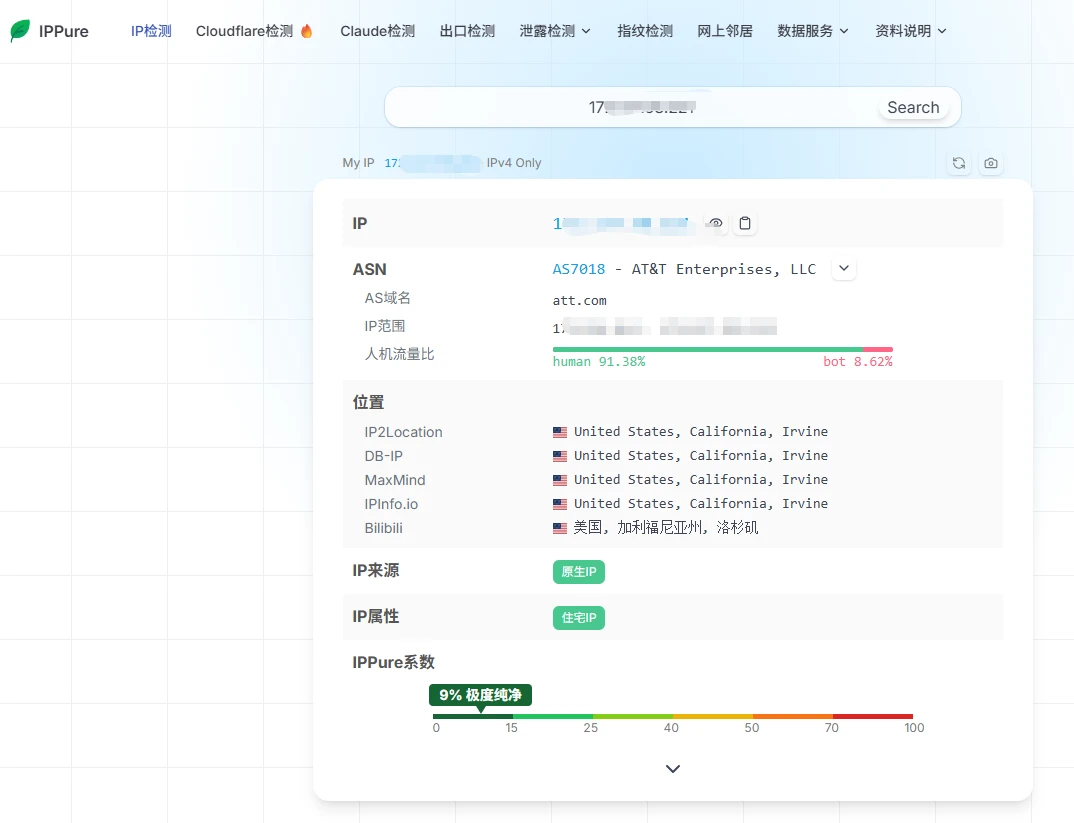
Task: Click the att.com AS domain text
Action: coord(579,301)
